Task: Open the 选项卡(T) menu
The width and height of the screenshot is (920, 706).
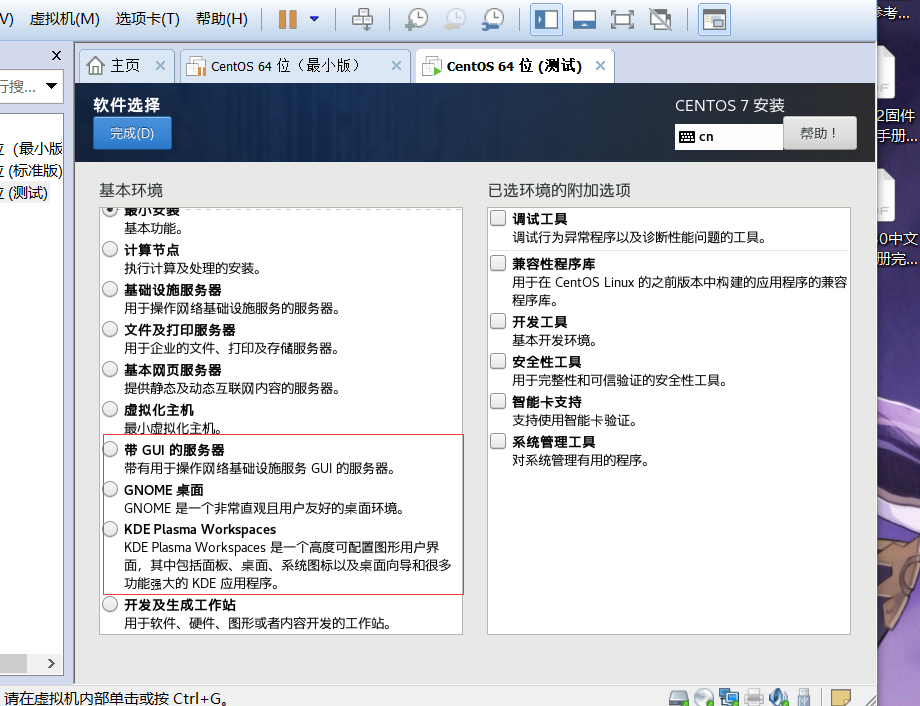Action: click(147, 19)
